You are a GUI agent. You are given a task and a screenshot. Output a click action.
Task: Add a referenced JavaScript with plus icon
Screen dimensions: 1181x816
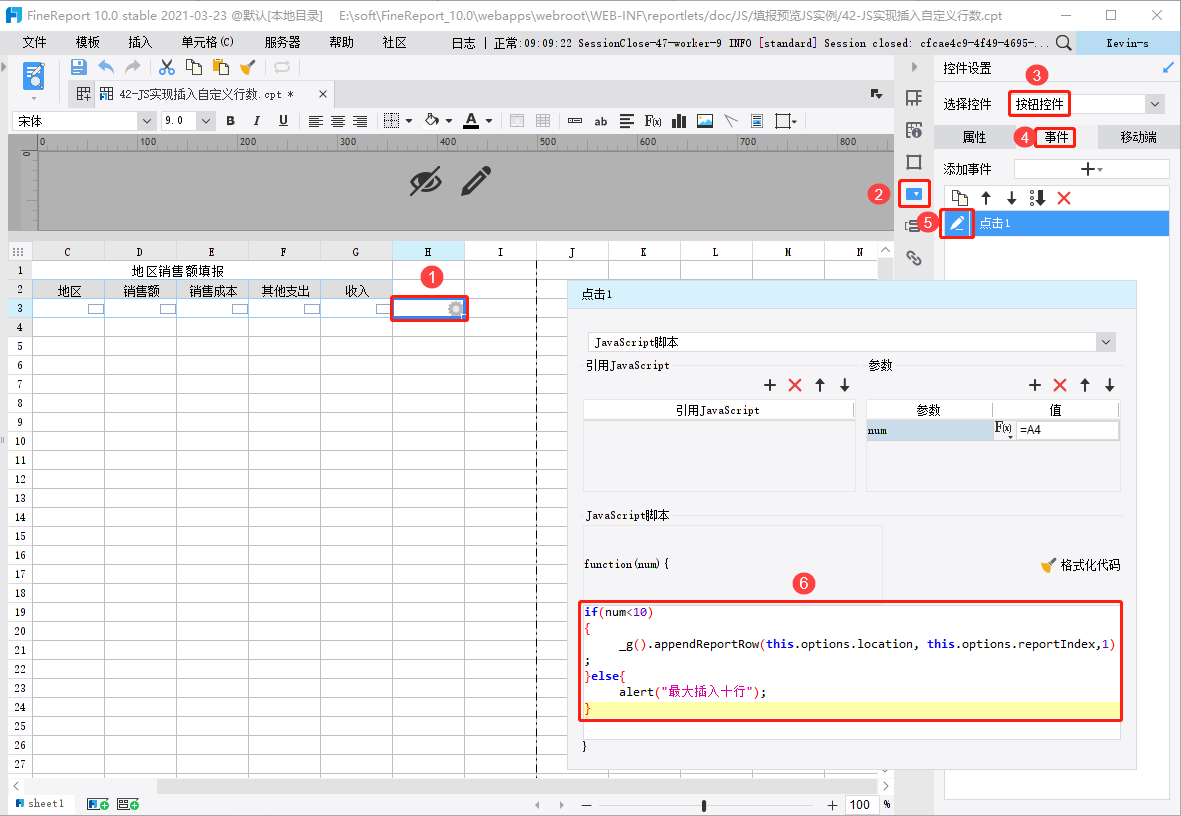click(770, 385)
